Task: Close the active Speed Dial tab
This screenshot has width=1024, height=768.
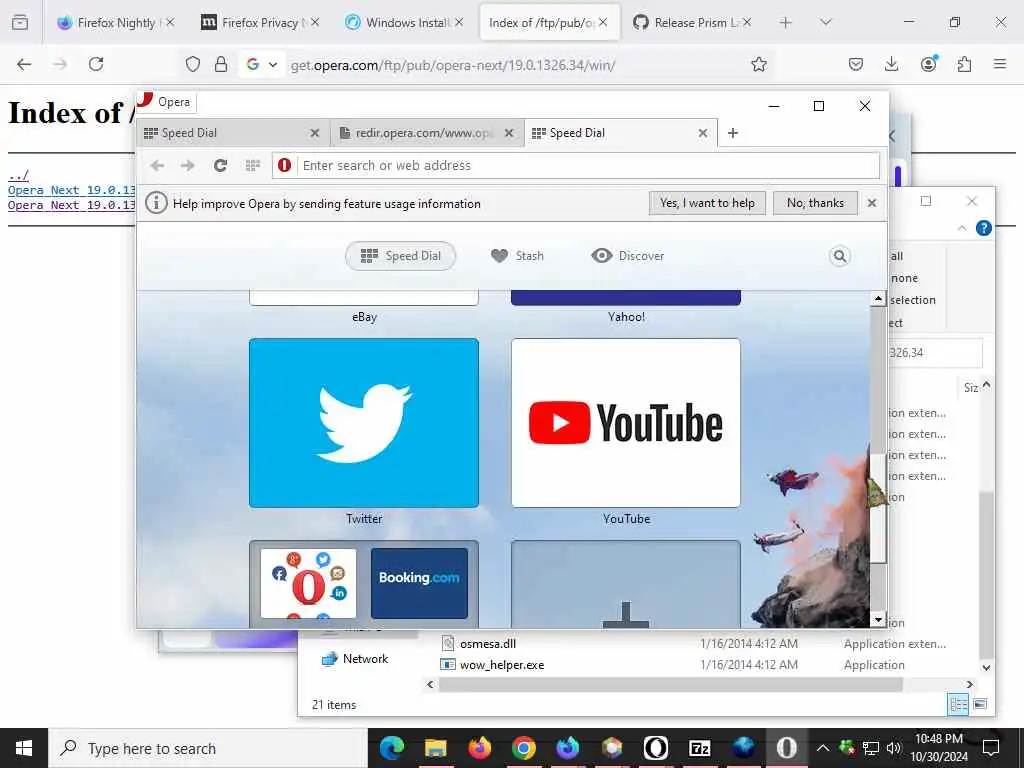Action: click(x=703, y=133)
